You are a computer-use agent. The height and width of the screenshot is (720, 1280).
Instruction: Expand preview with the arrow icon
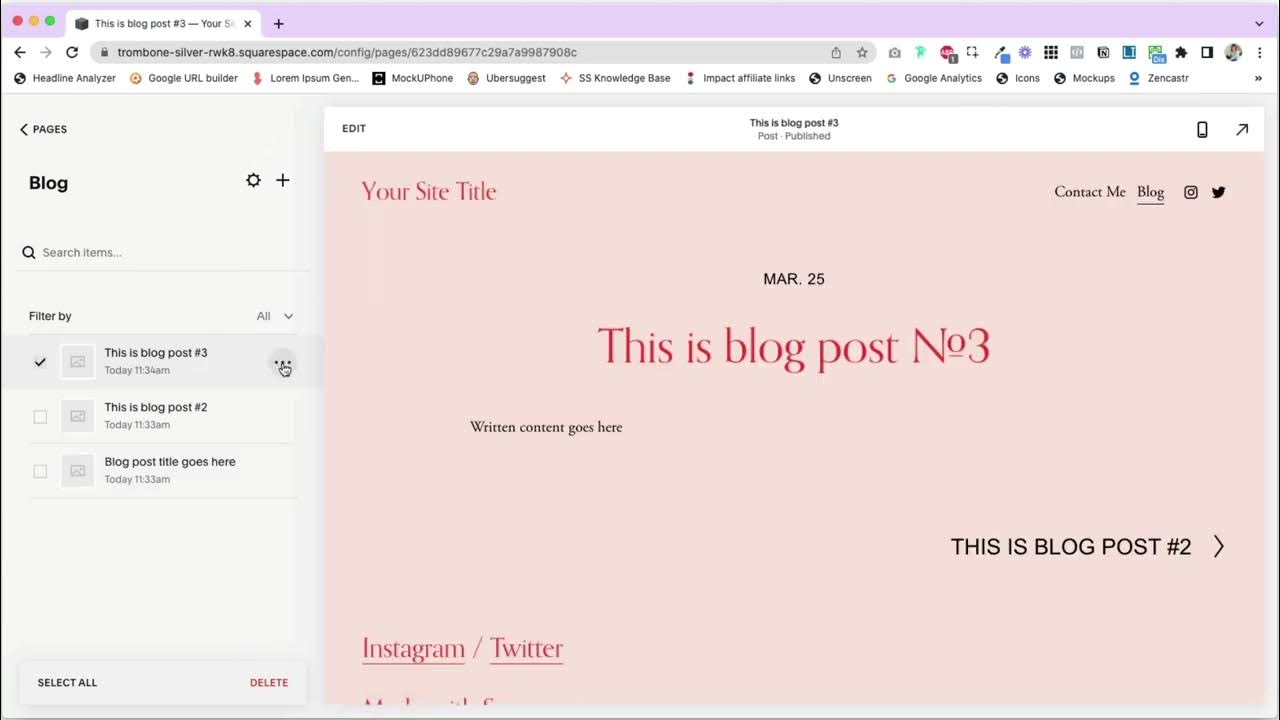click(1242, 129)
